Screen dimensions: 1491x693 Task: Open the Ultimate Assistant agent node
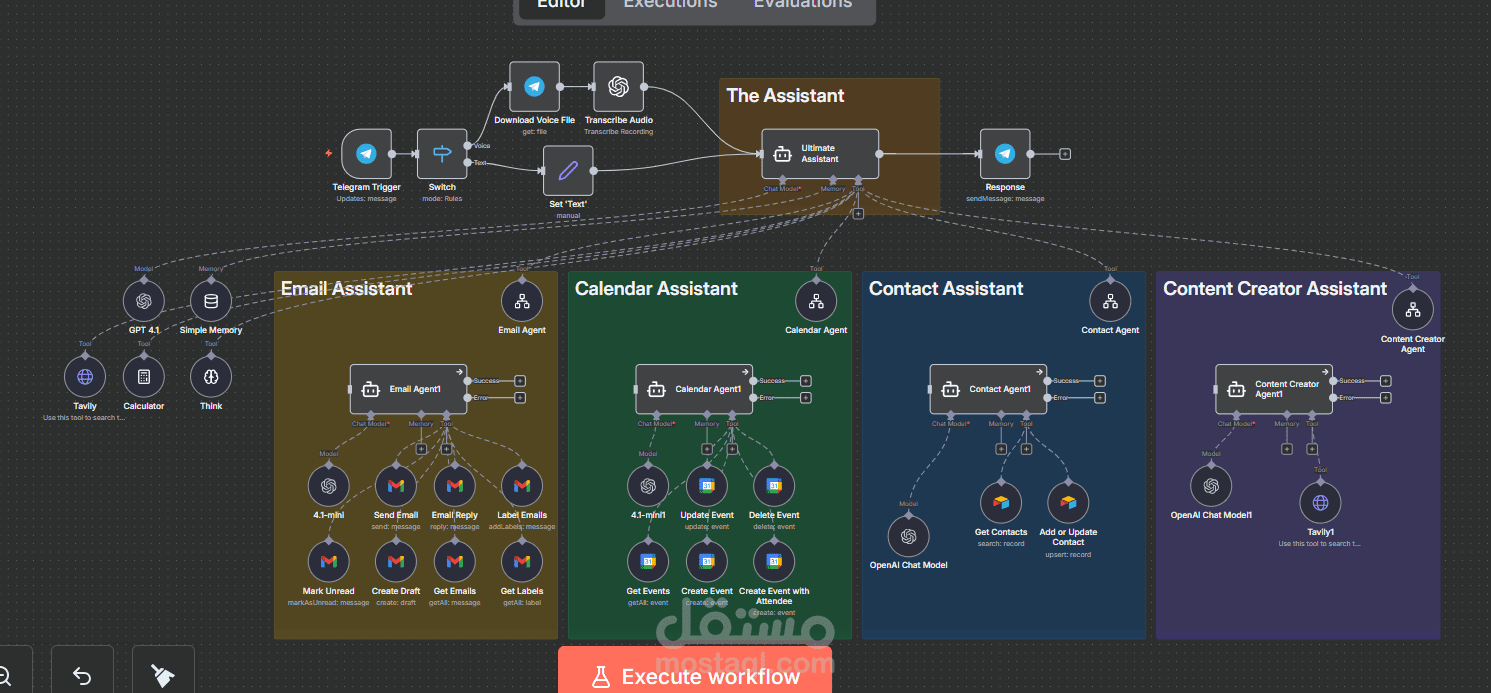pos(820,154)
